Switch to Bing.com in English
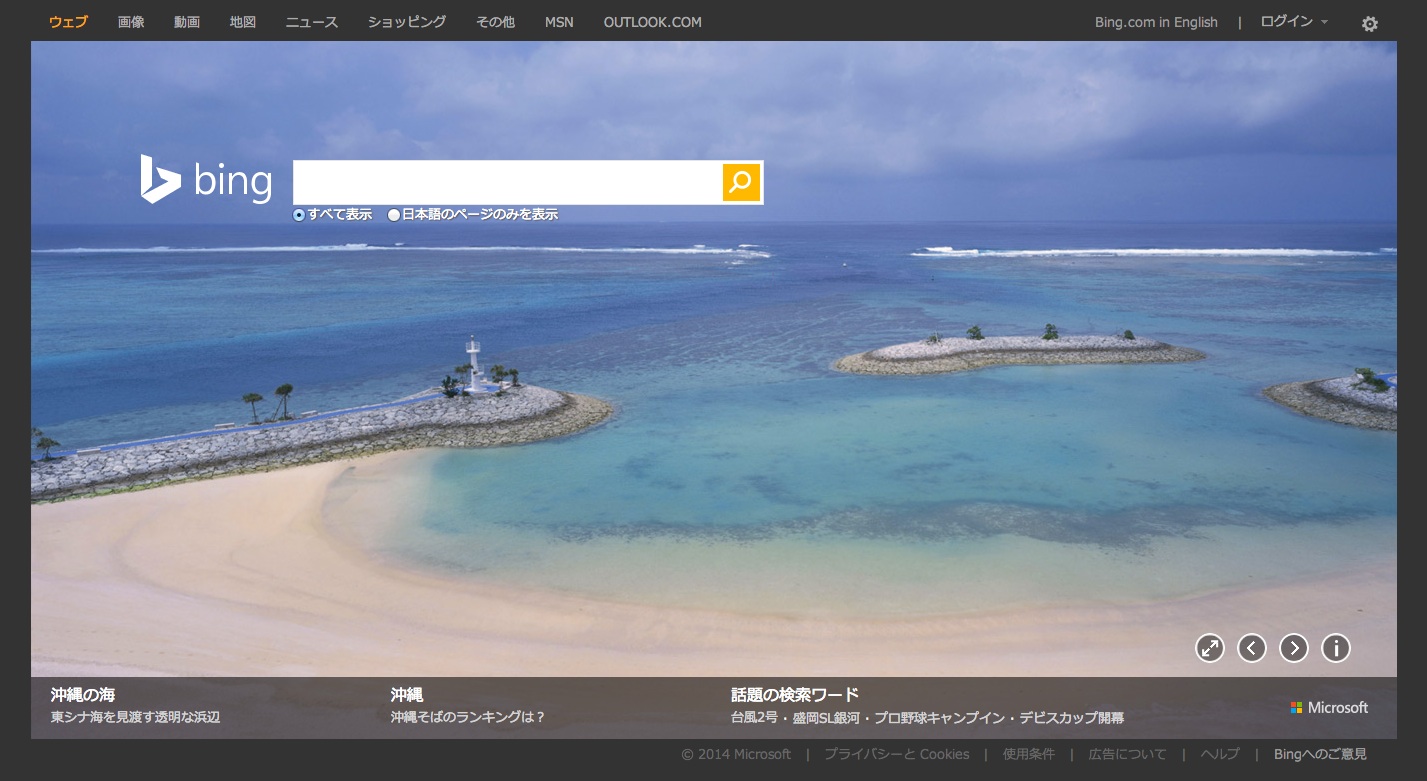The height and width of the screenshot is (781, 1427). [1156, 22]
